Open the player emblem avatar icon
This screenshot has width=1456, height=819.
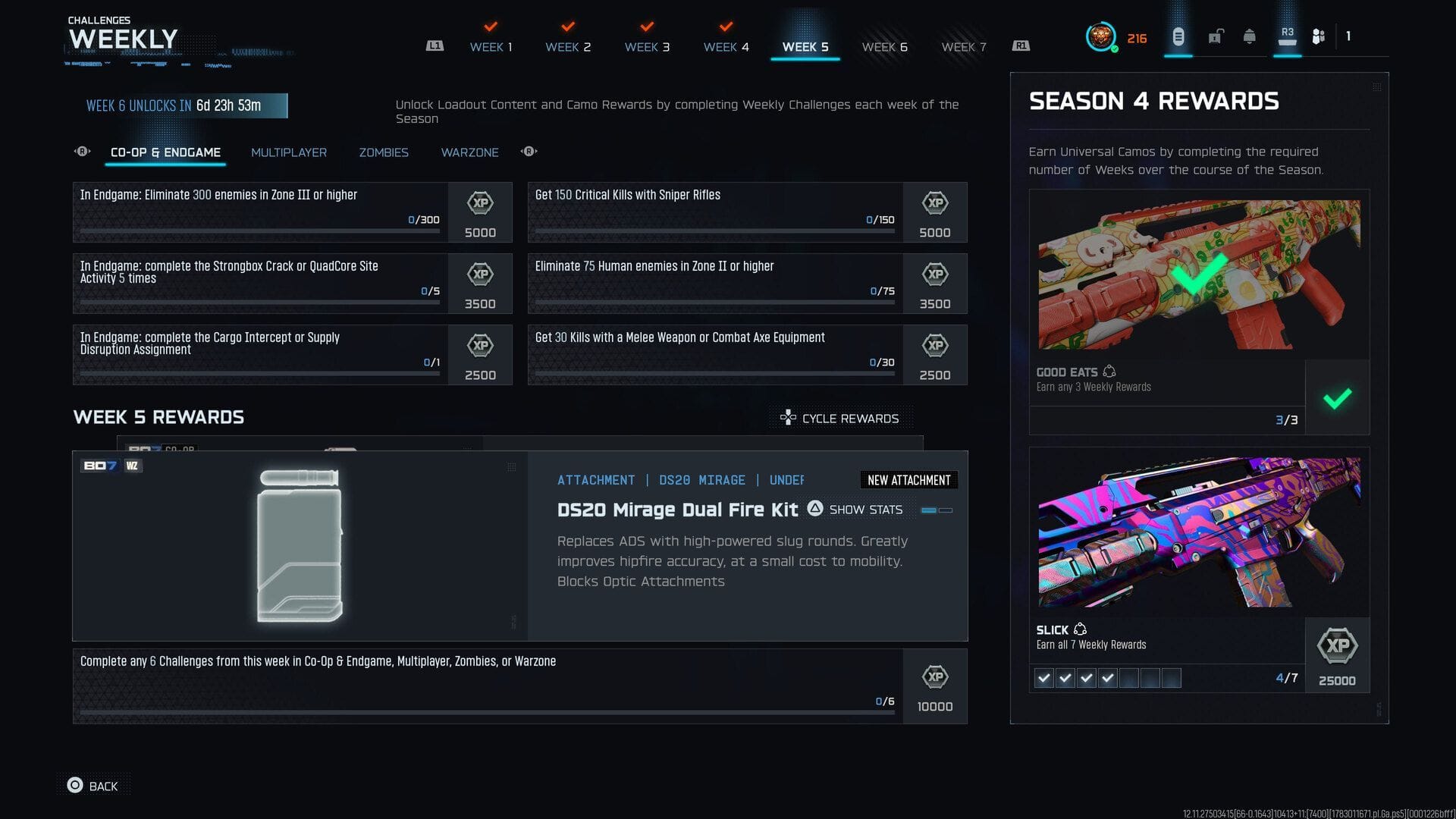[x=1100, y=36]
